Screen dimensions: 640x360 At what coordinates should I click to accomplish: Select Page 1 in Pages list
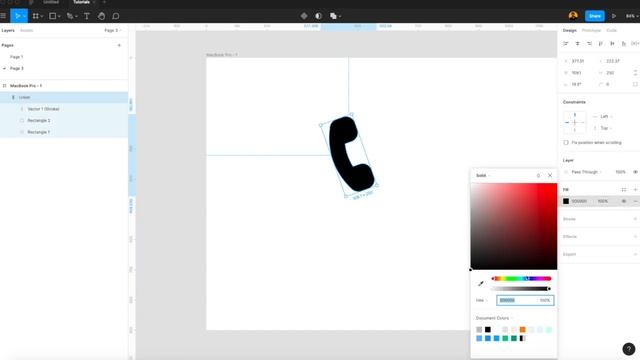(17, 57)
